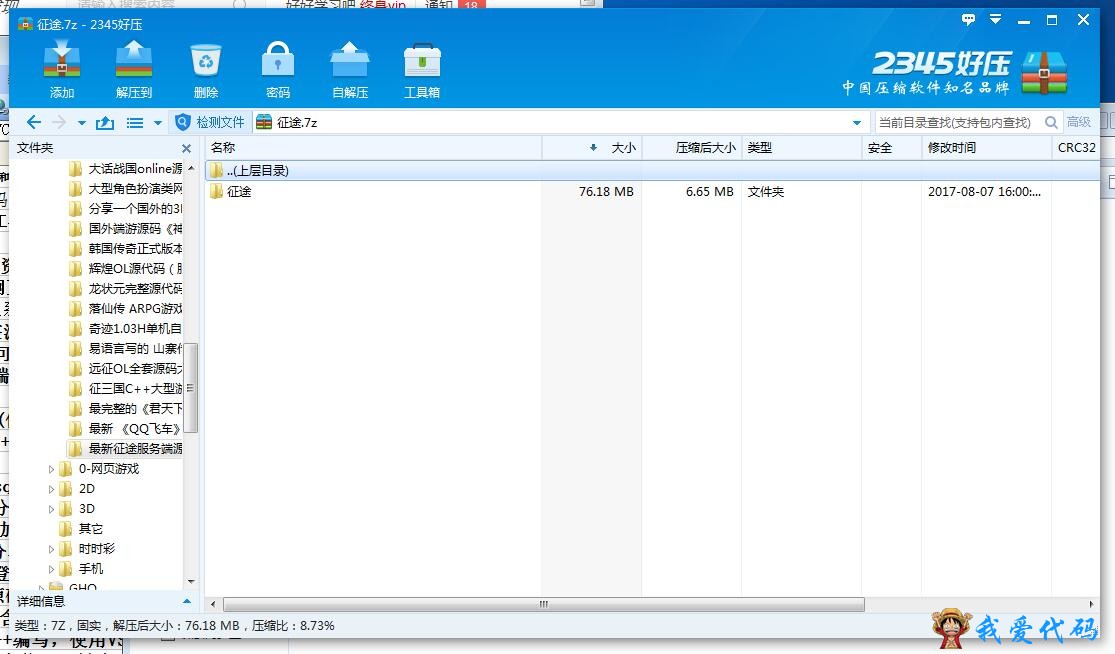Sort by 大小 column header
Image resolution: width=1115 pixels, height=654 pixels.
[592, 148]
